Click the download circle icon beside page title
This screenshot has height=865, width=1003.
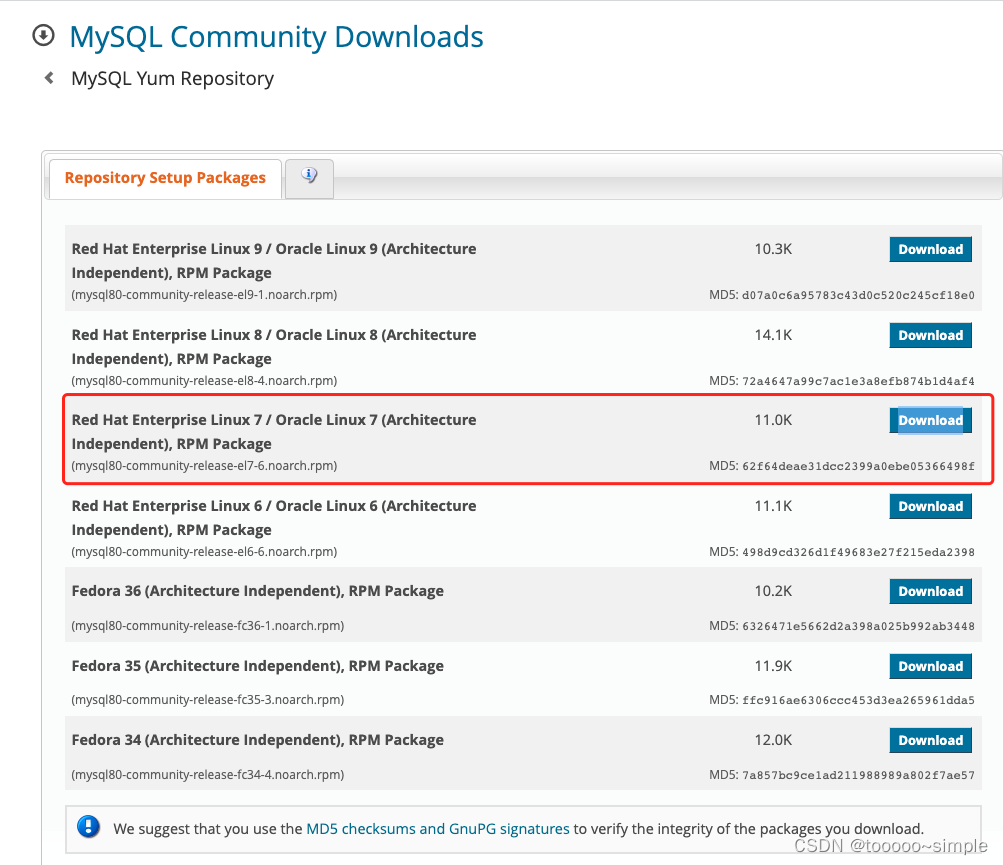[x=43, y=35]
